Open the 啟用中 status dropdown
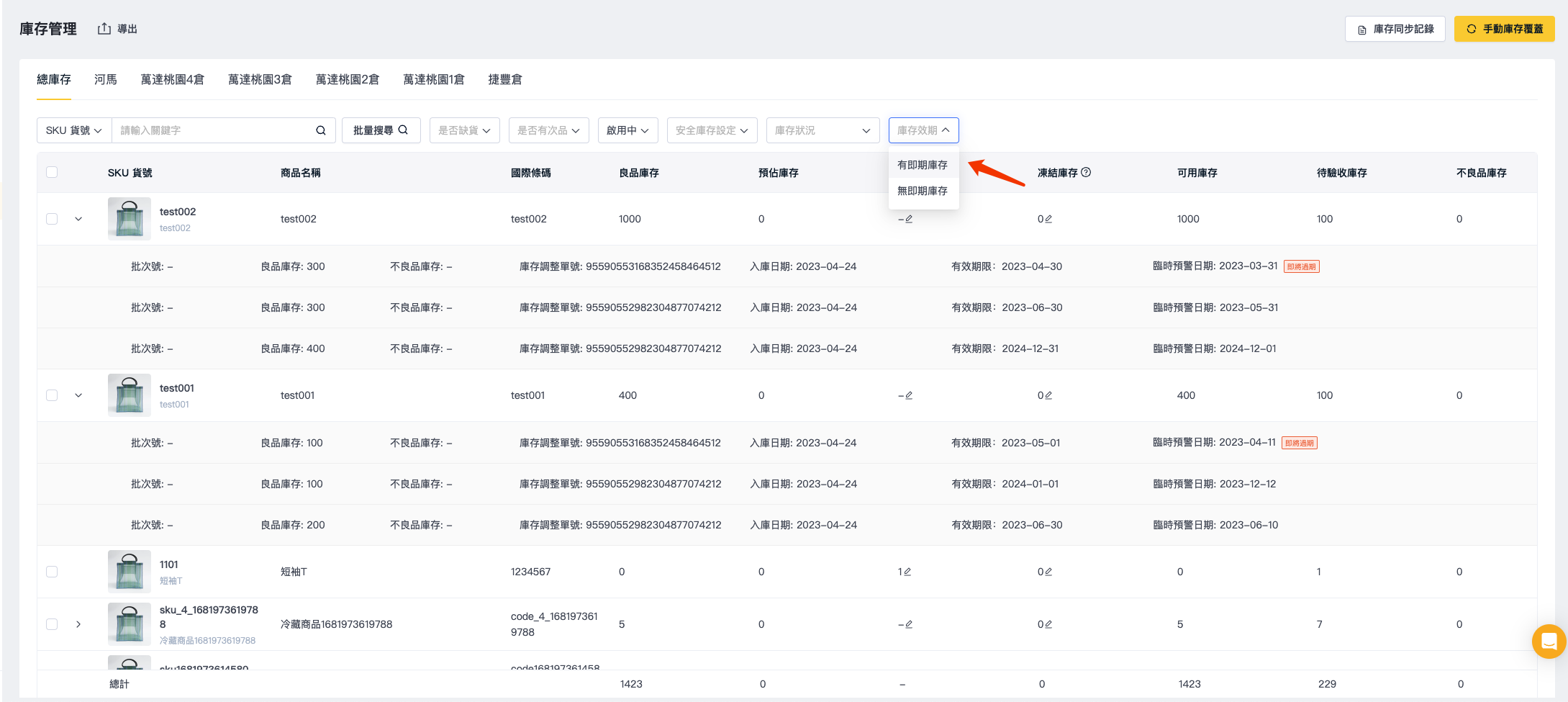 tap(628, 130)
